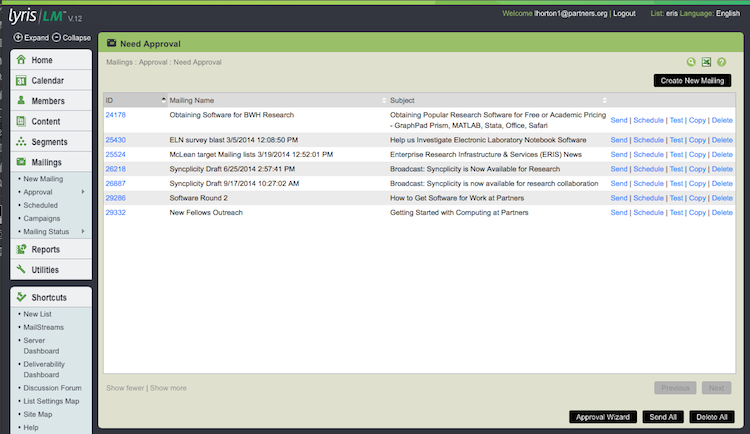Click the English language link
Screen dimensions: 750x434
728,13
